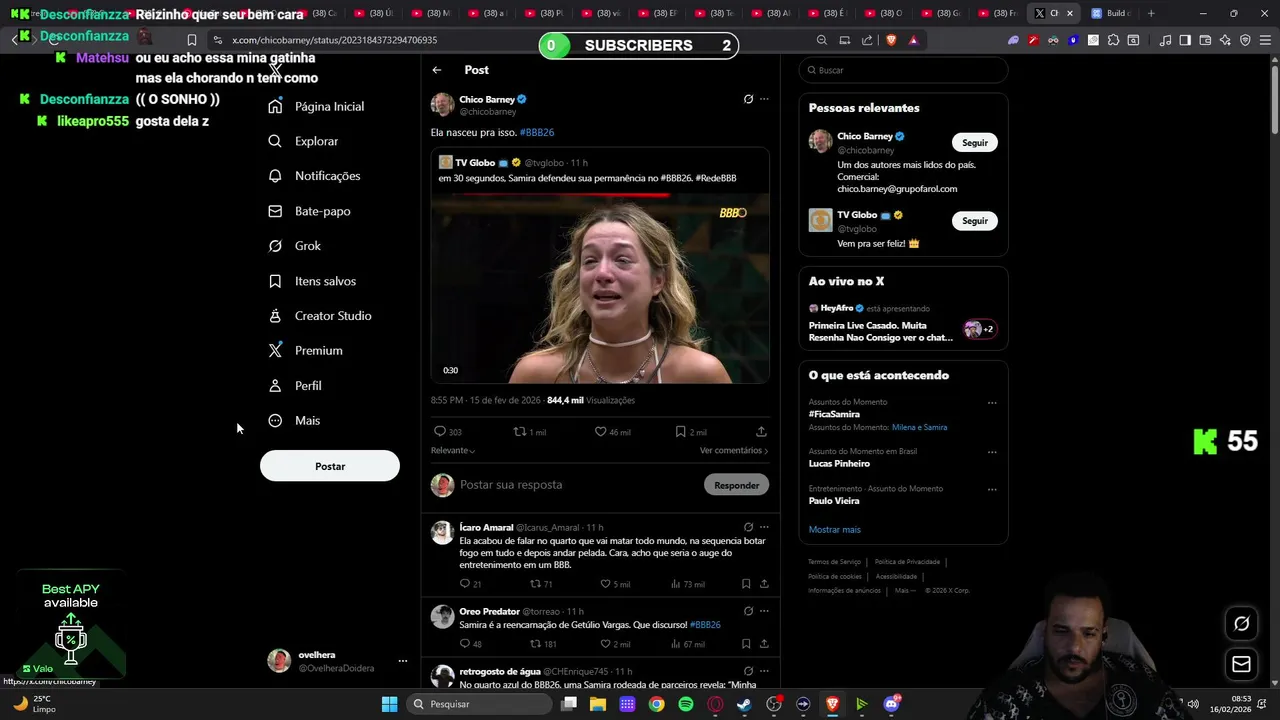Follow TV Globo with Seguir button

click(x=975, y=221)
